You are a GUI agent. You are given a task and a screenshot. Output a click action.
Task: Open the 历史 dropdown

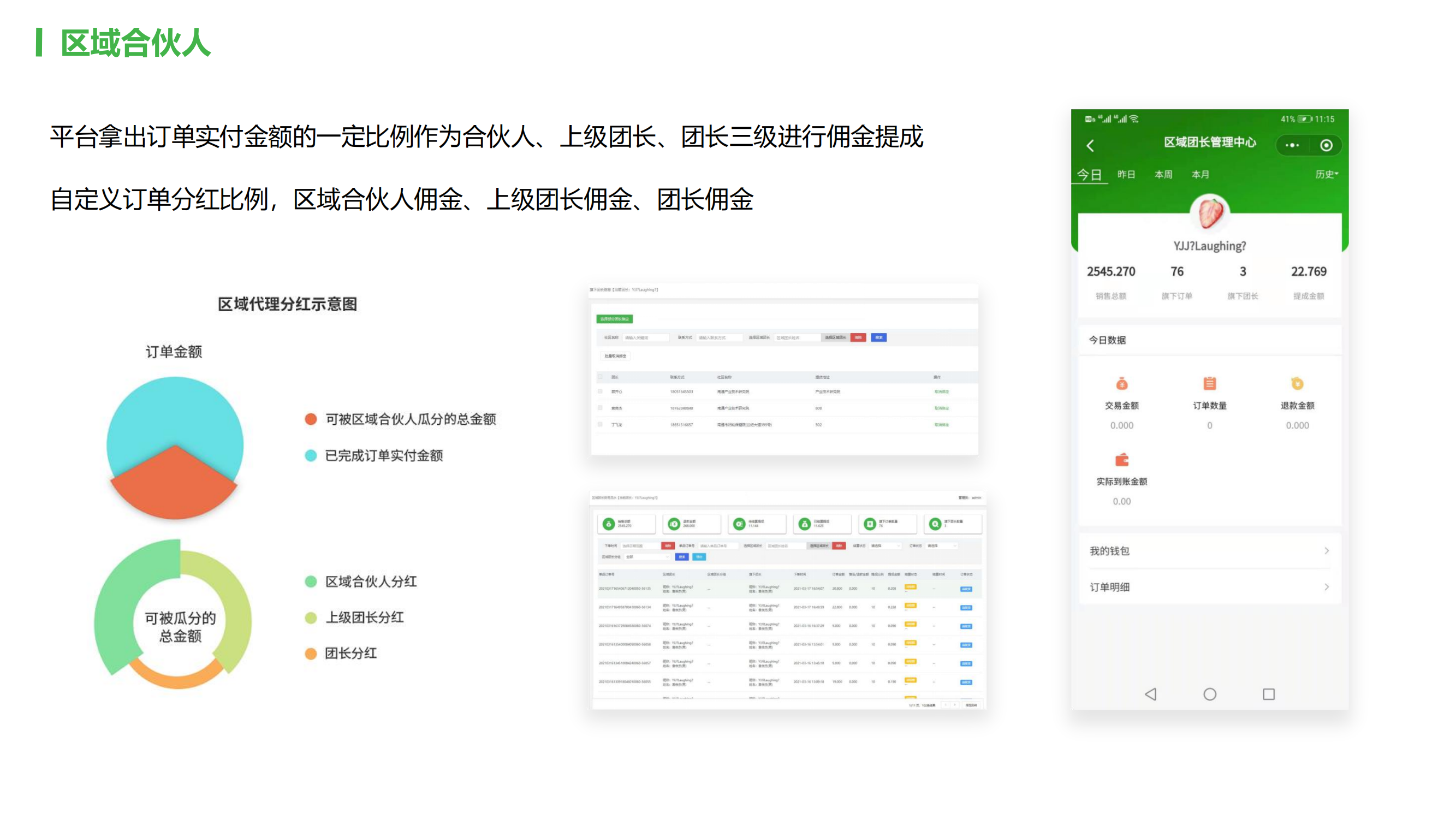1327,174
